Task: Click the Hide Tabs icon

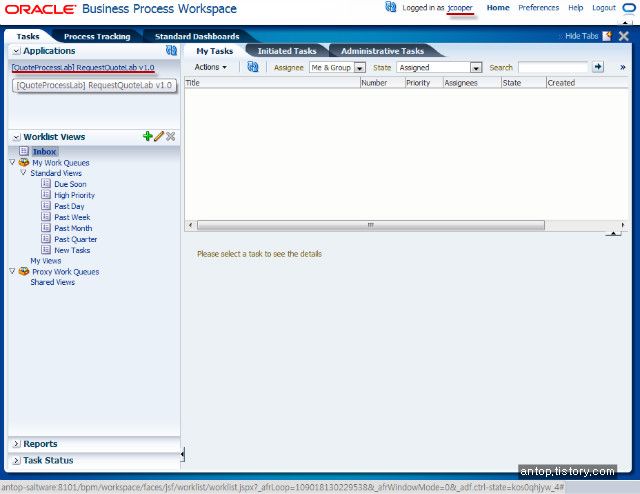Action: tap(607, 36)
